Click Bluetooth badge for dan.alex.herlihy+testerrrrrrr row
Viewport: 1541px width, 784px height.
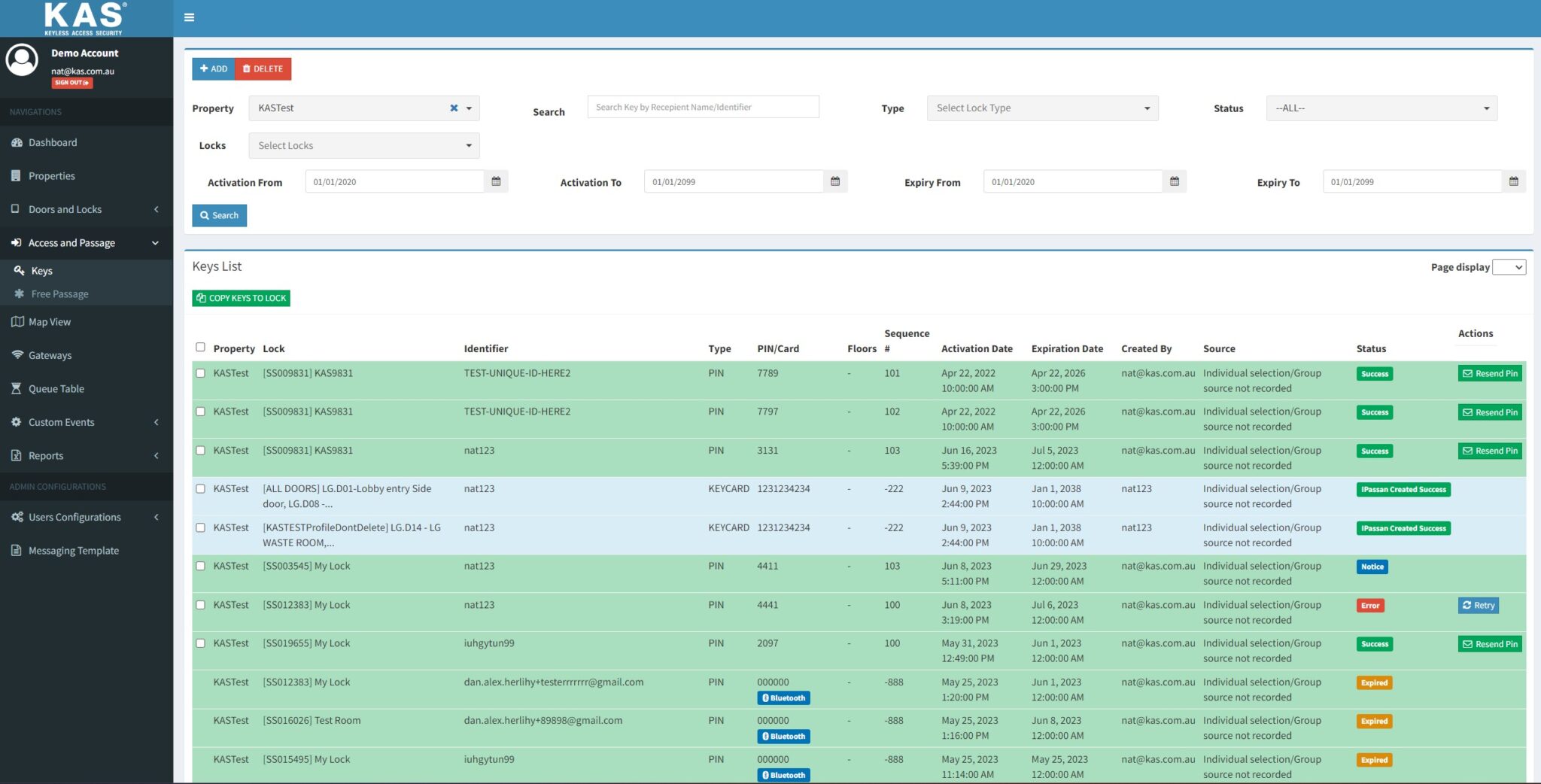click(x=783, y=697)
